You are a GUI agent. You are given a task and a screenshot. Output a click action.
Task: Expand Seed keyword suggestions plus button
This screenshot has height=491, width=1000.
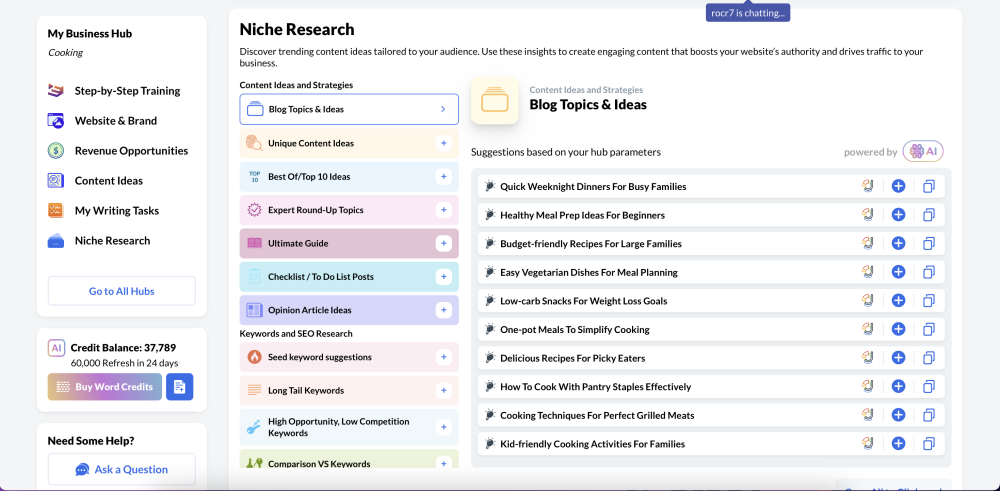point(443,357)
